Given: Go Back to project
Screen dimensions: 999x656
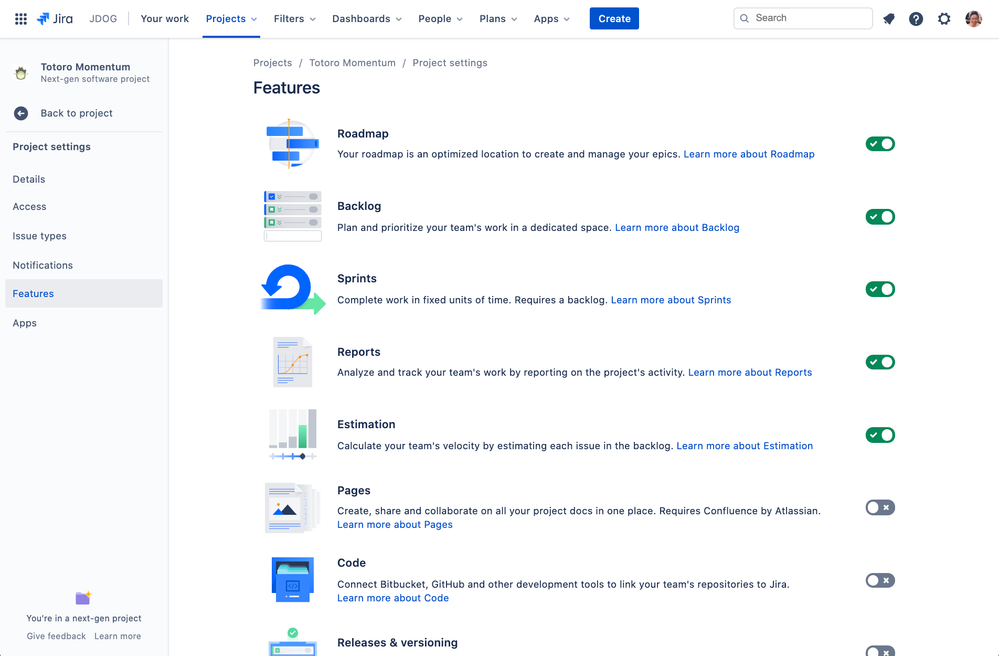Looking at the screenshot, I should coord(76,113).
